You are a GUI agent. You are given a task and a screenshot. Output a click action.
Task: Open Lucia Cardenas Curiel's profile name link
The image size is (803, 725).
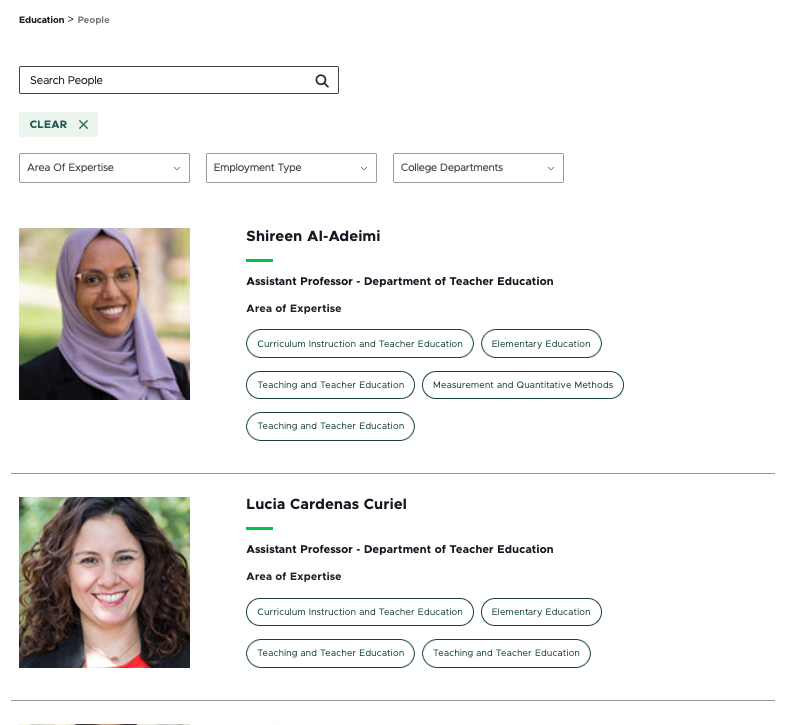(x=326, y=504)
